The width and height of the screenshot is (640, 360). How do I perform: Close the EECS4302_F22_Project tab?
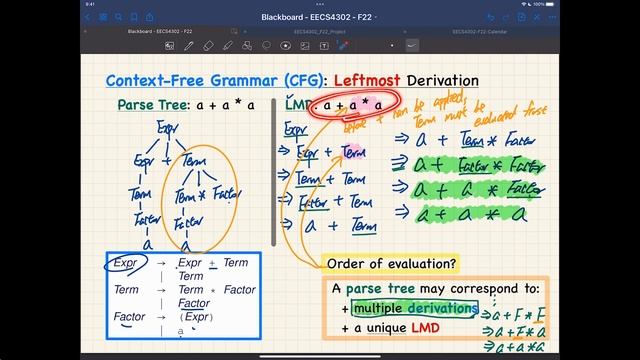245,31
